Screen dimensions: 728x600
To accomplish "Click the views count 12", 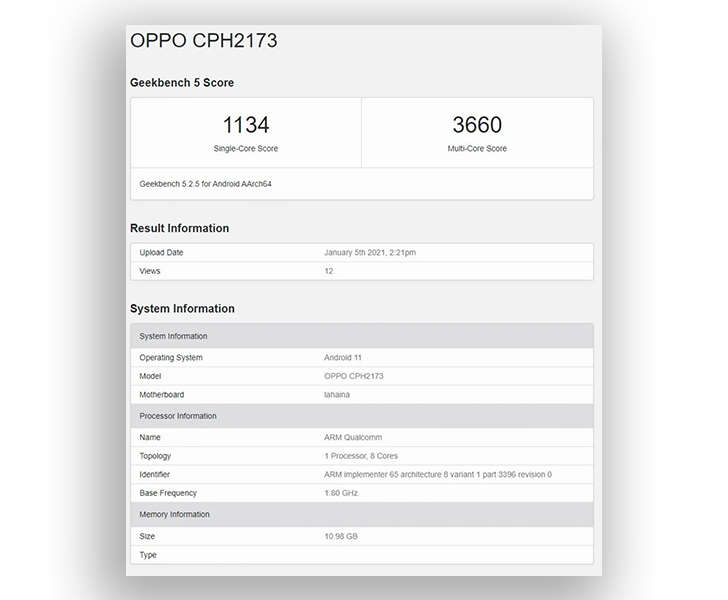I will [x=329, y=271].
